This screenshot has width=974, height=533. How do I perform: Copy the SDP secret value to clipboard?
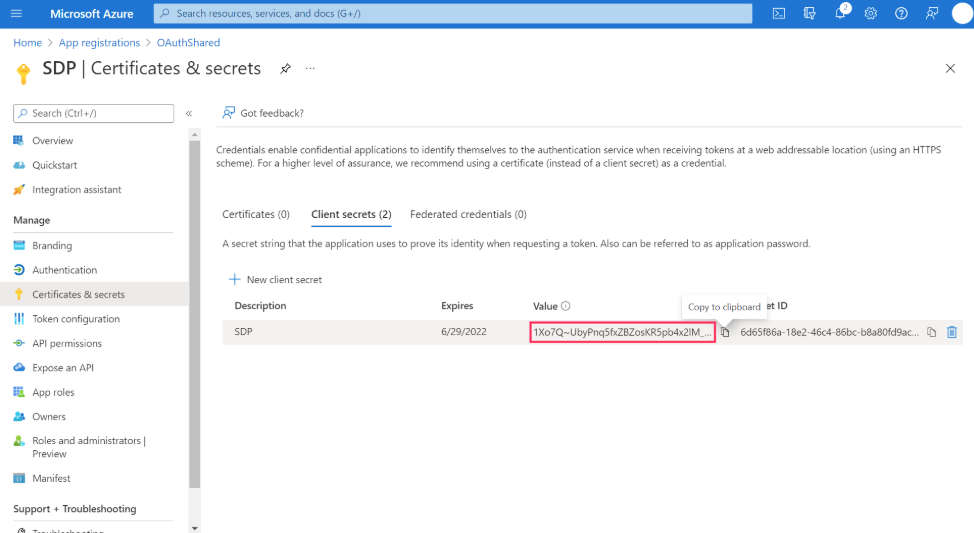tap(726, 332)
